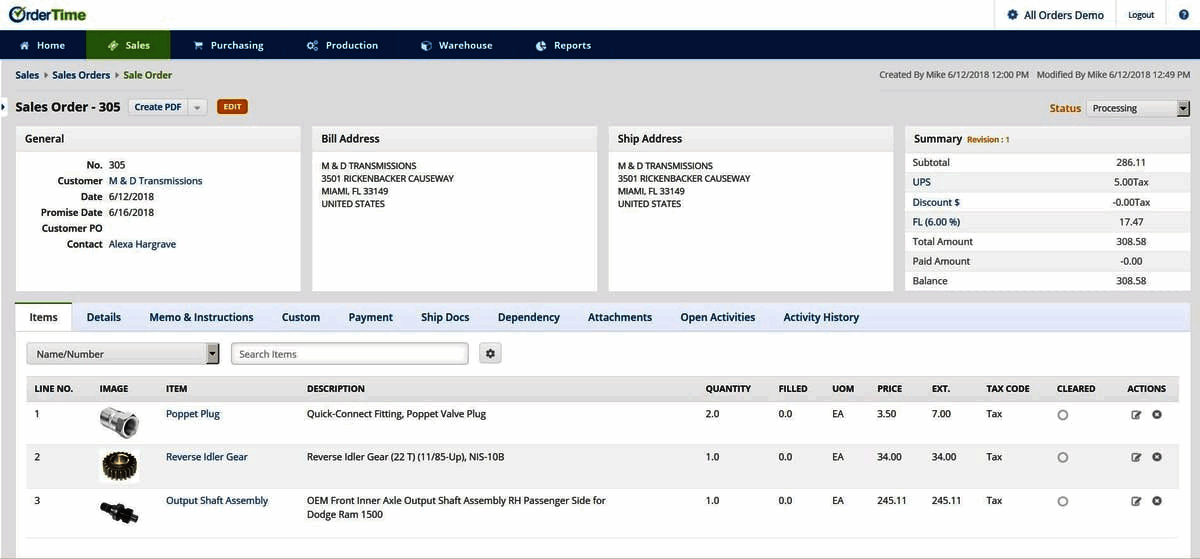Open help question mark icon
The image size is (1200, 559).
pyautogui.click(x=1184, y=15)
